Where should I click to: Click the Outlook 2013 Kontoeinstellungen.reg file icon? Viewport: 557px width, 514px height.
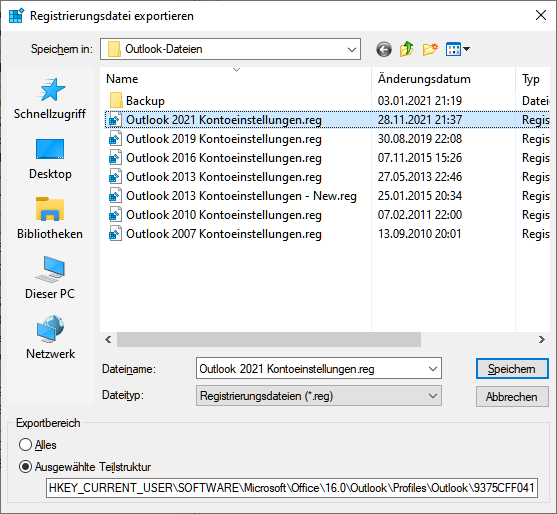[115, 177]
